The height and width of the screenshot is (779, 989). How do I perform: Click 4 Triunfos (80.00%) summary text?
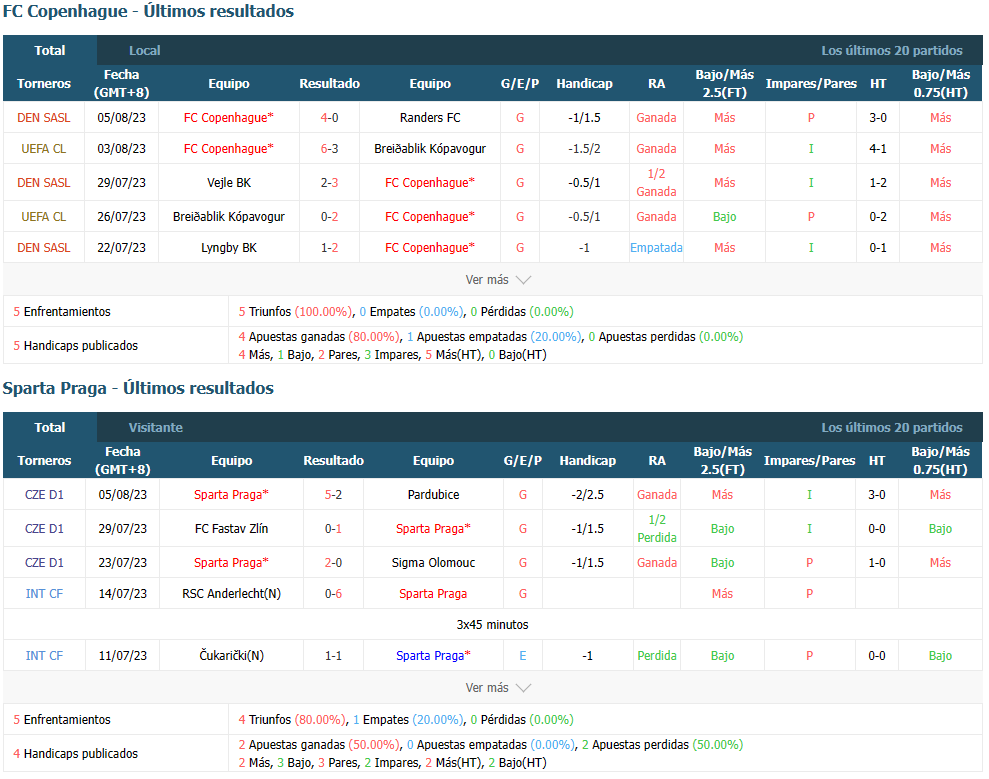tap(292, 720)
